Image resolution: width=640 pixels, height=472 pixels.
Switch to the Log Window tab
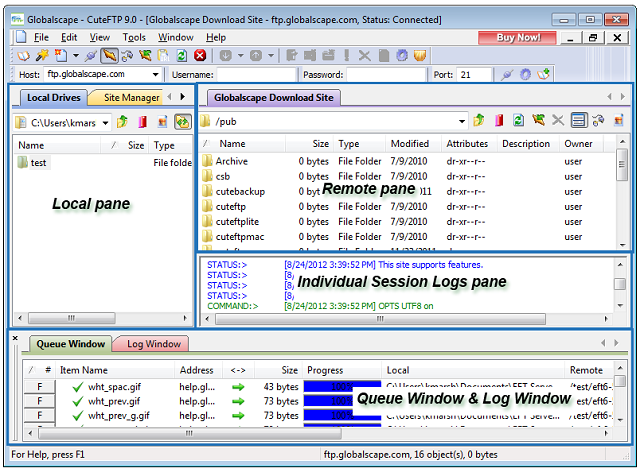pyautogui.click(x=152, y=344)
